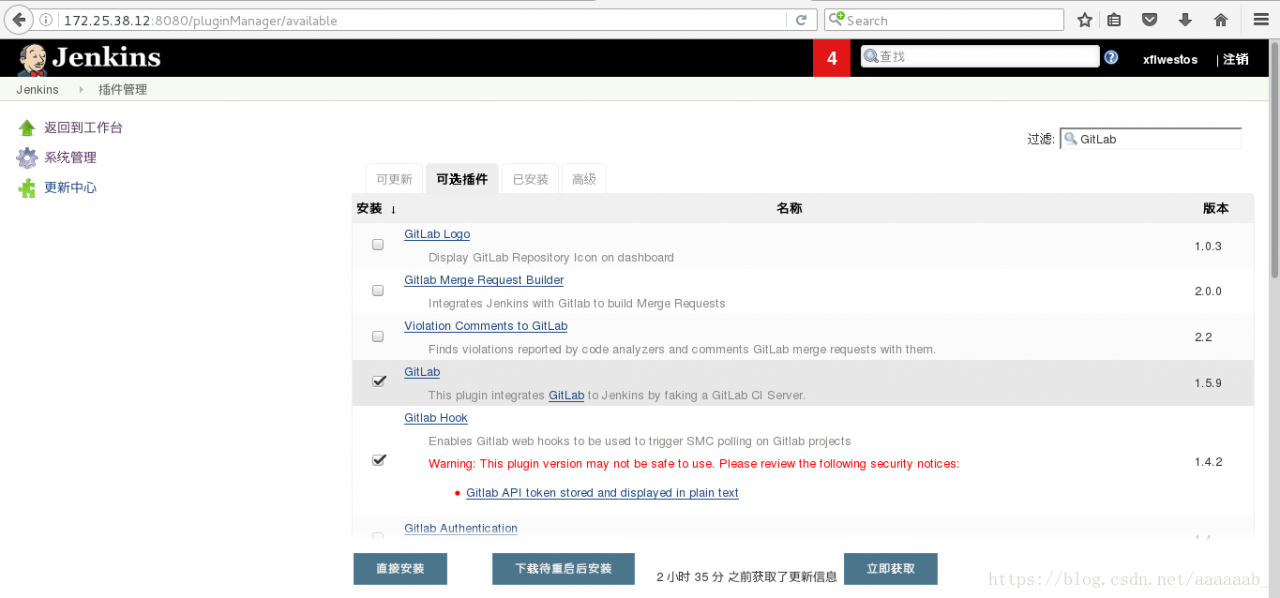Open Gitlab API token security notice link

pyautogui.click(x=602, y=493)
